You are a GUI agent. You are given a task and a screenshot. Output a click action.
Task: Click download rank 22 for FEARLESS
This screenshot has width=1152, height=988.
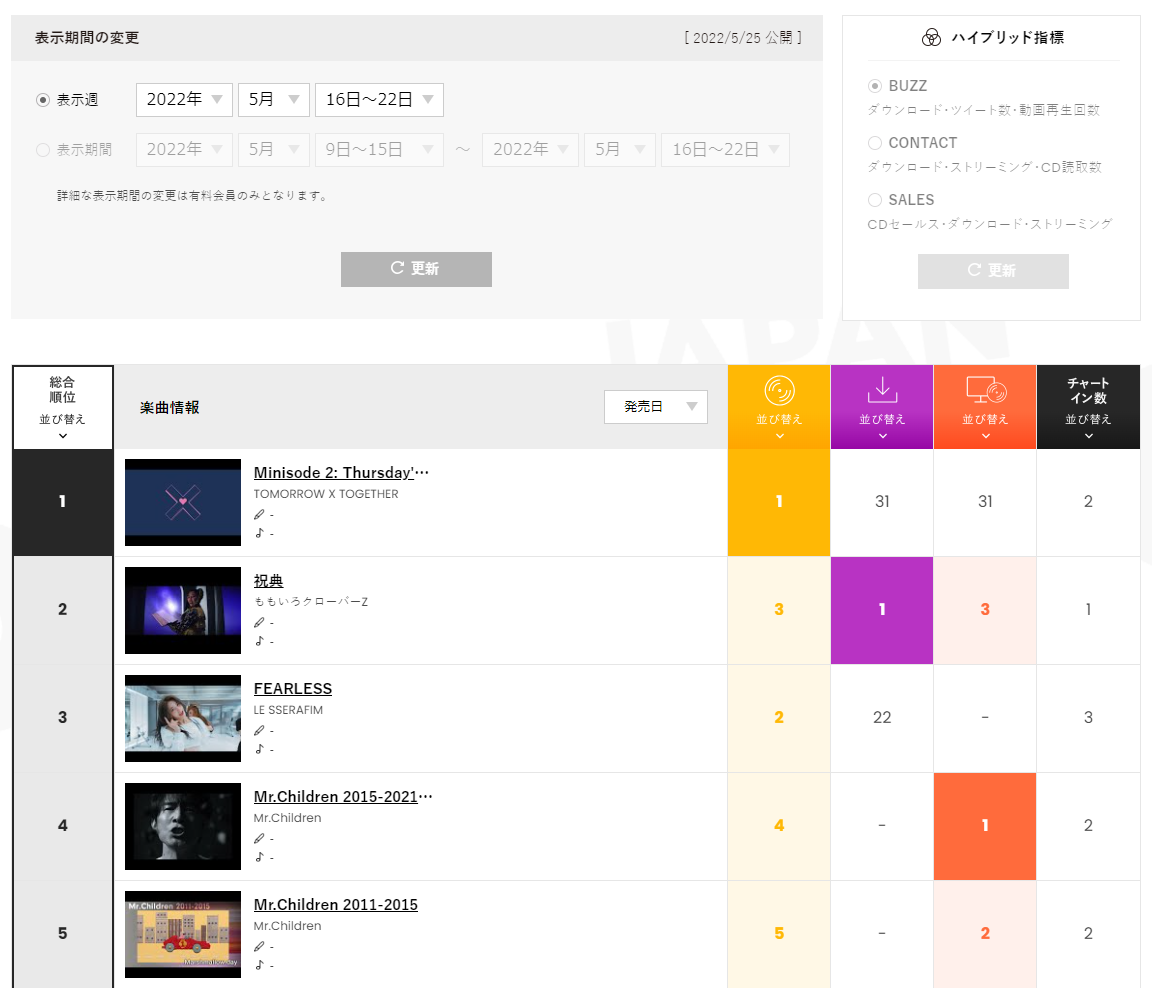click(882, 718)
